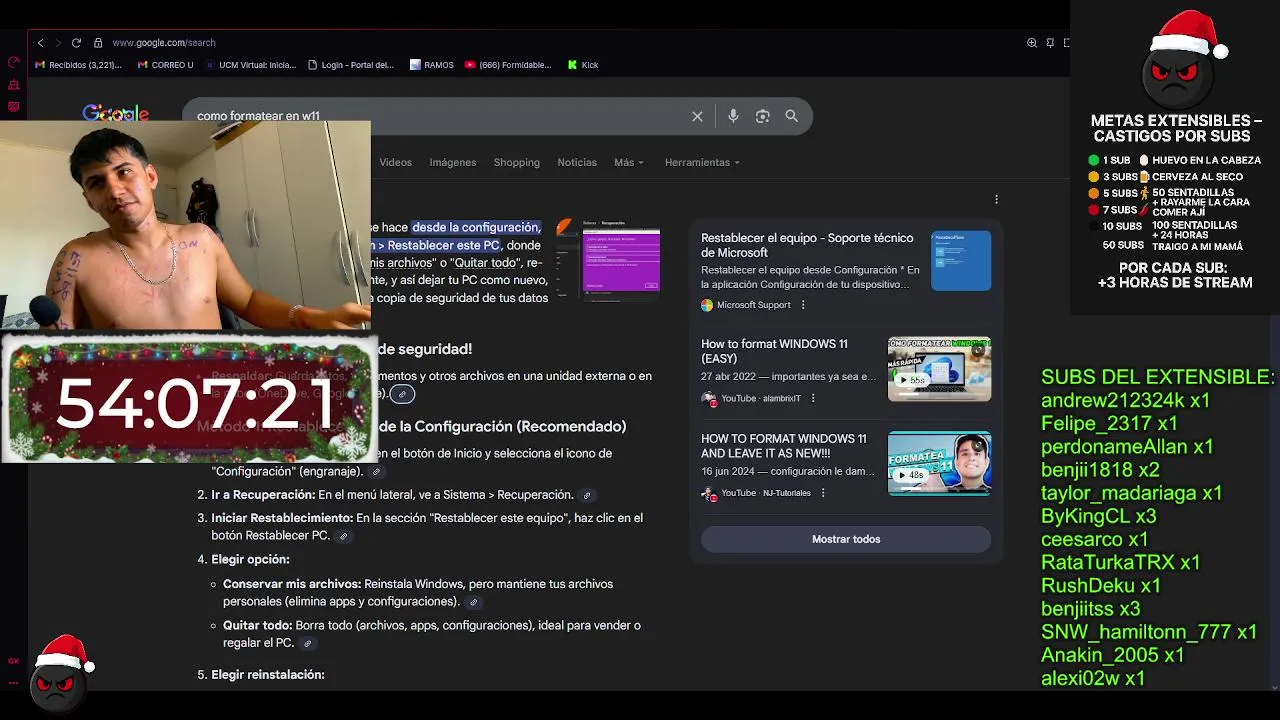Click the padlock site info icon
Image resolution: width=1280 pixels, height=720 pixels.
click(98, 43)
